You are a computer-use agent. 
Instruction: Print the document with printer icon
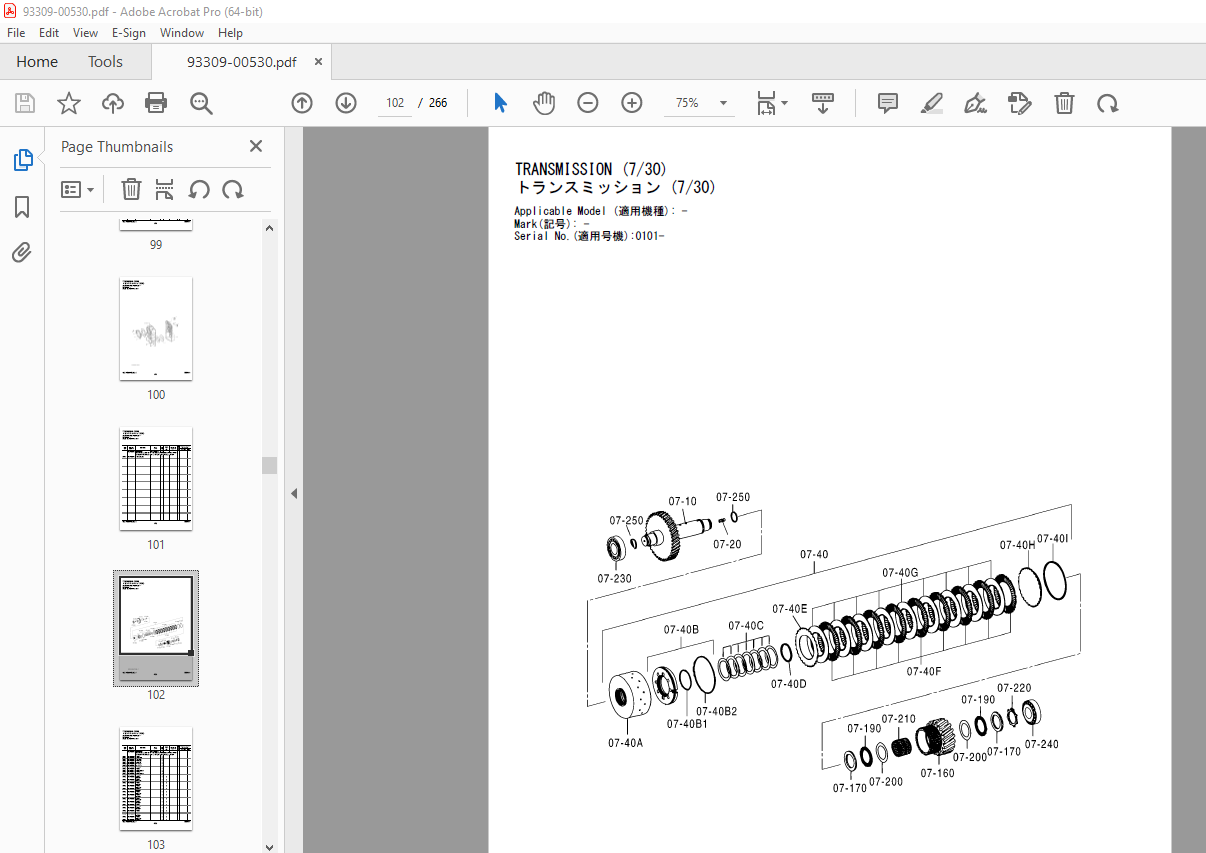pos(156,103)
